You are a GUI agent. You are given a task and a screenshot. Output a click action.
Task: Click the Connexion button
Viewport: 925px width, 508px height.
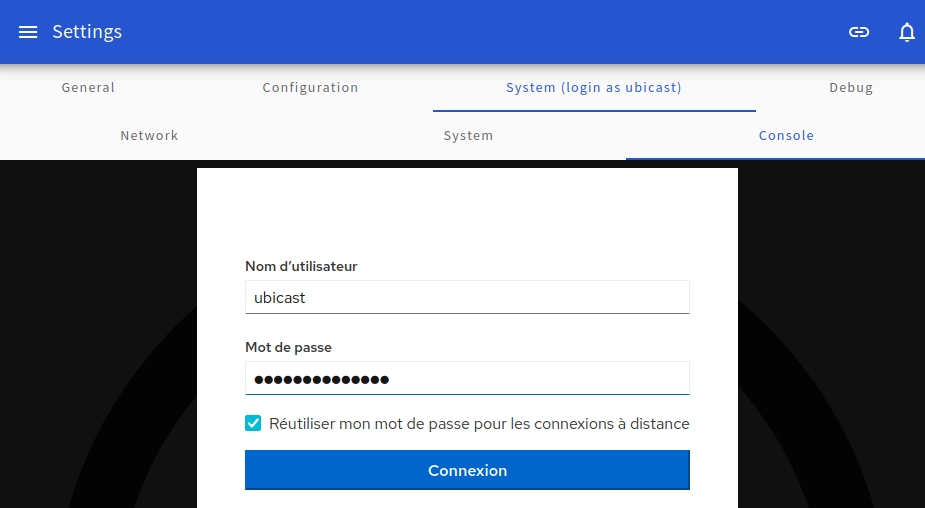(x=467, y=470)
